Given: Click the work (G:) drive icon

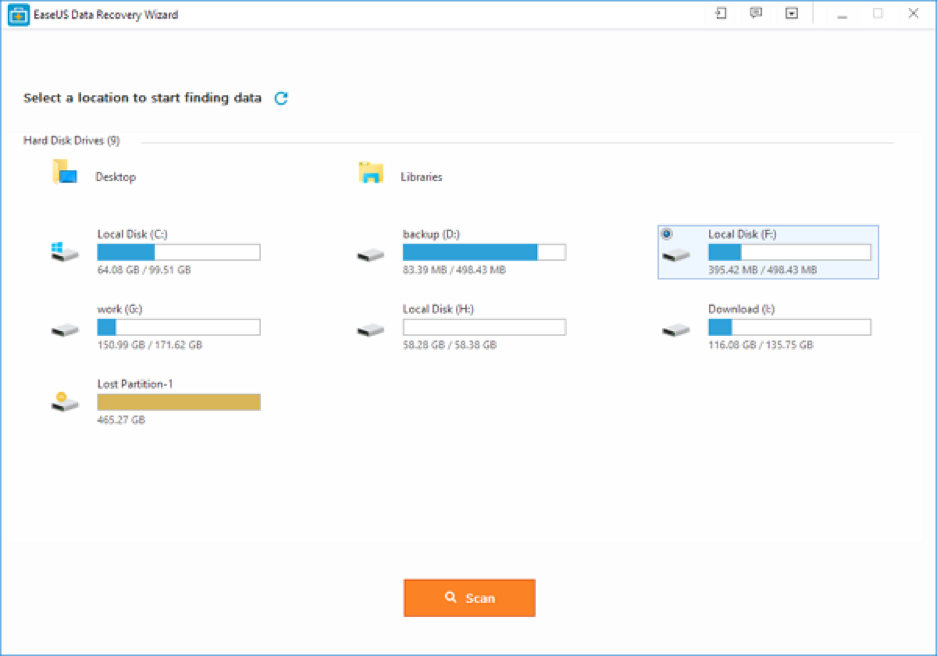Looking at the screenshot, I should tap(64, 328).
